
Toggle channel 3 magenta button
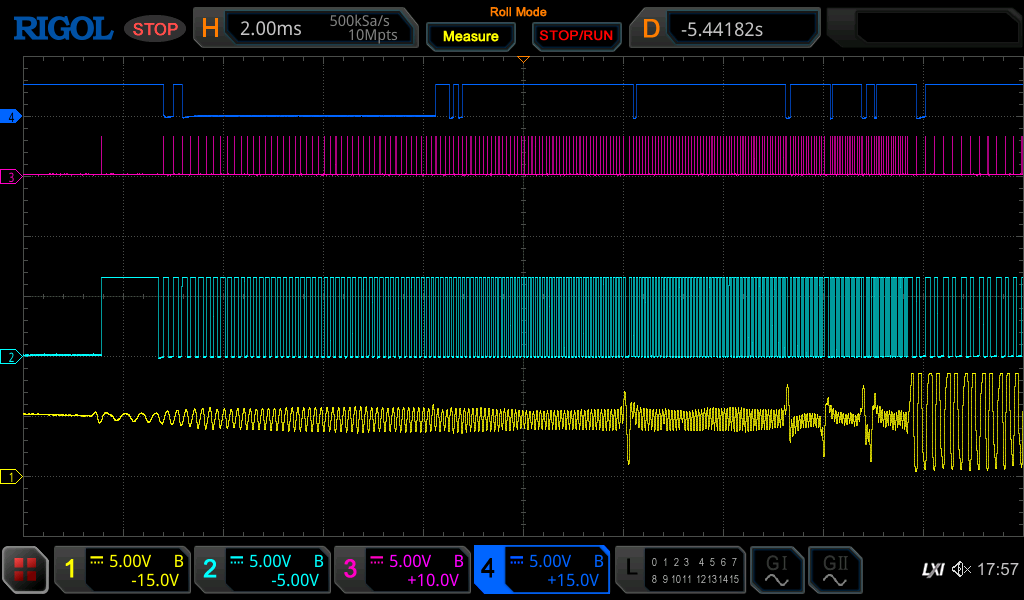pos(350,569)
